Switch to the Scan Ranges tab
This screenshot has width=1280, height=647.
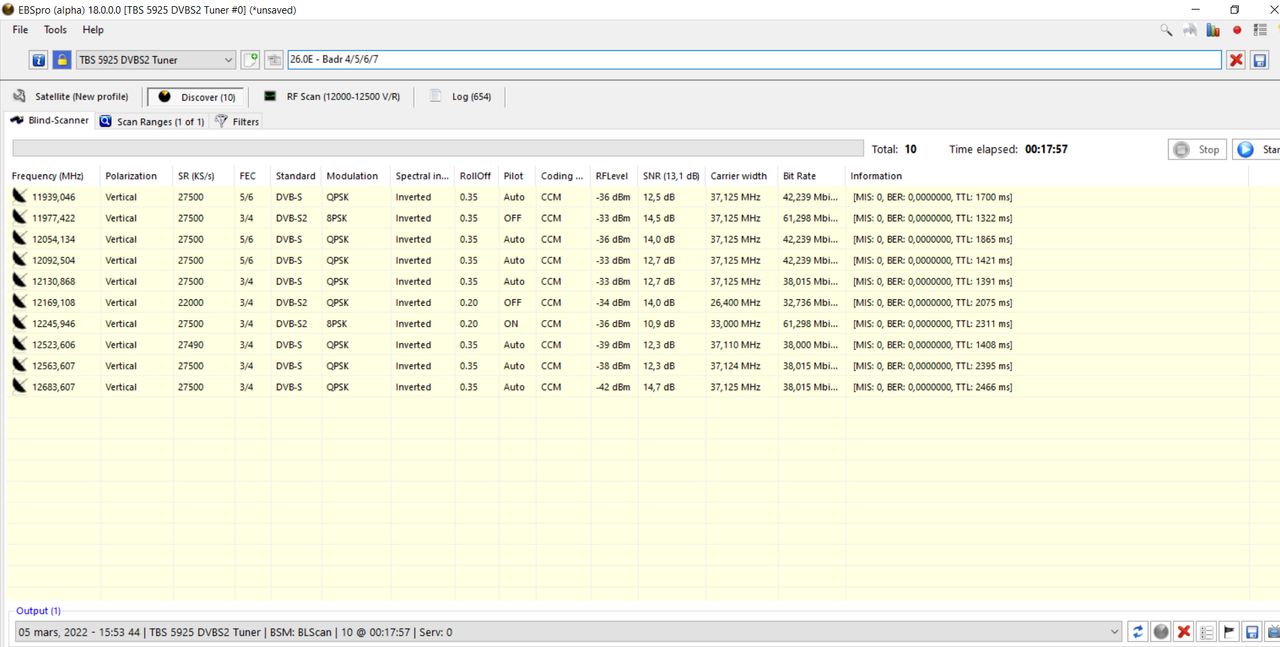click(152, 122)
